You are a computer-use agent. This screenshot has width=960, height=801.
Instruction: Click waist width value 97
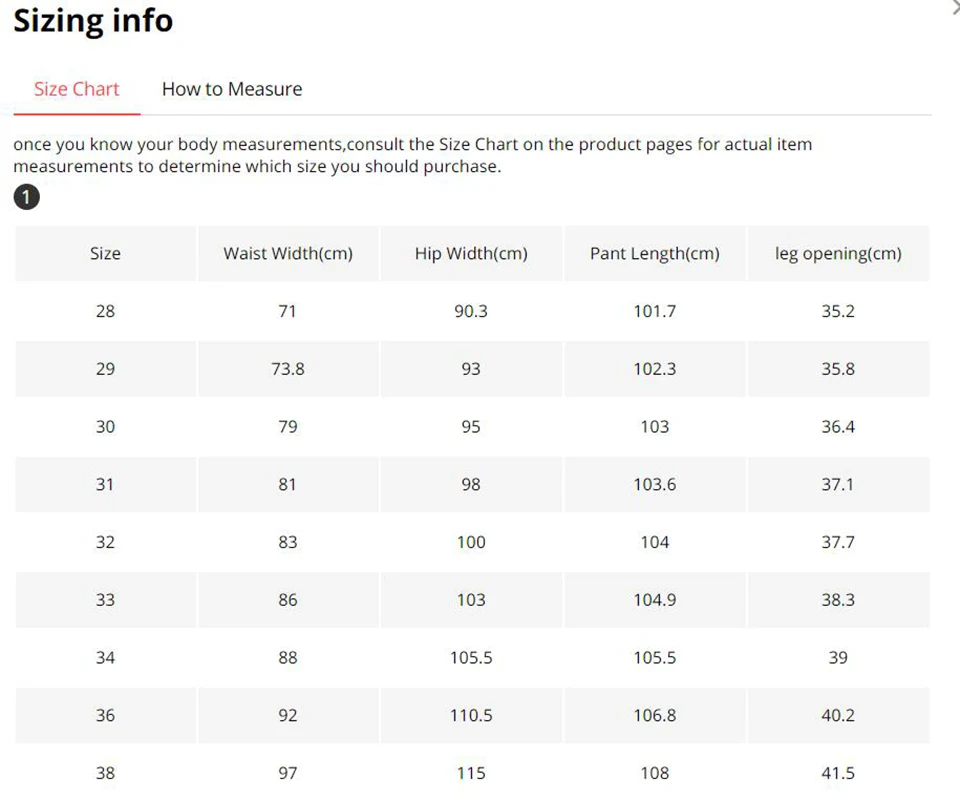[288, 773]
